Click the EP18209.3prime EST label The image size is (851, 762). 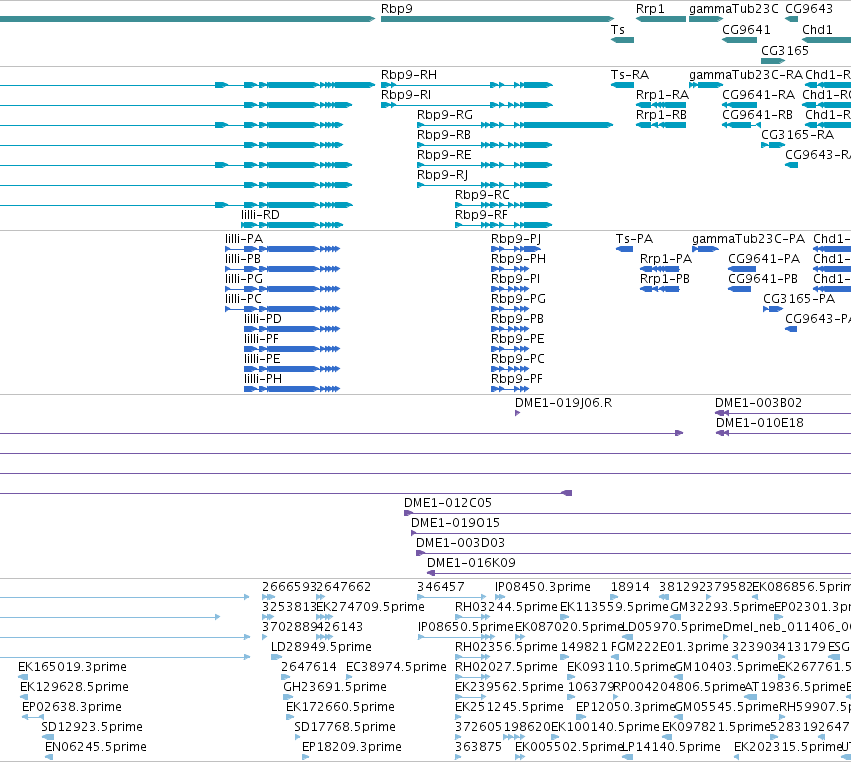[x=352, y=747]
